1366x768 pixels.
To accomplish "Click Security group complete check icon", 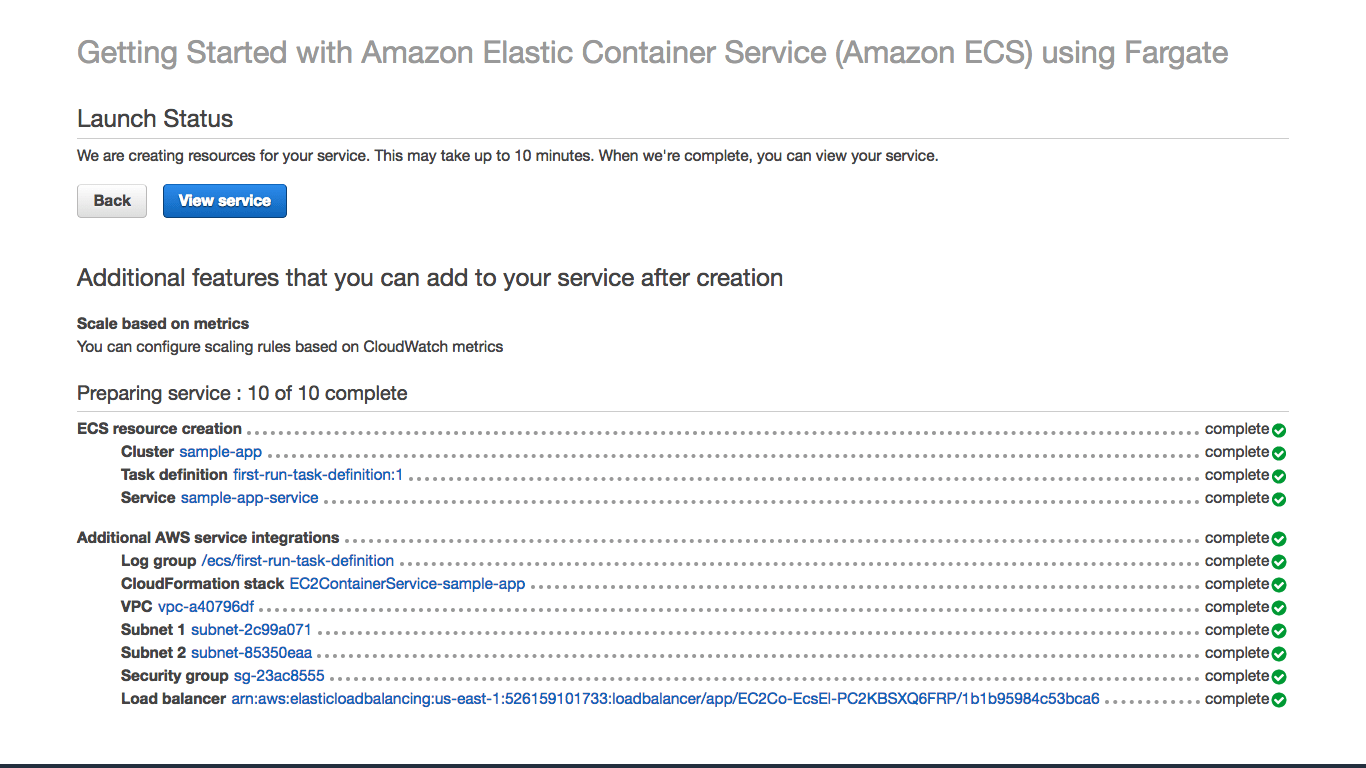I will 1279,677.
